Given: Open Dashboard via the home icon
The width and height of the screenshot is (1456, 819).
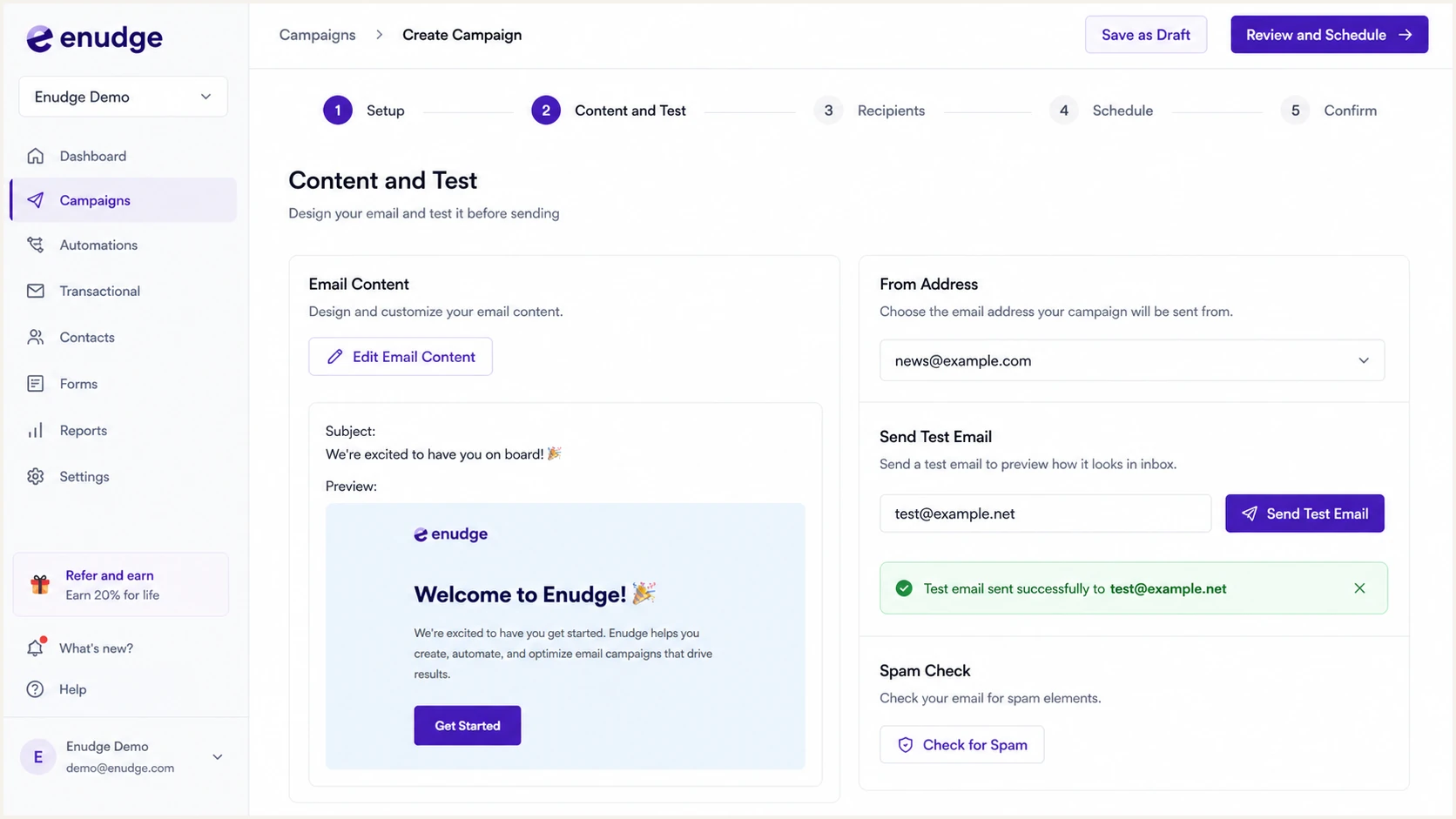Looking at the screenshot, I should pyautogui.click(x=36, y=156).
